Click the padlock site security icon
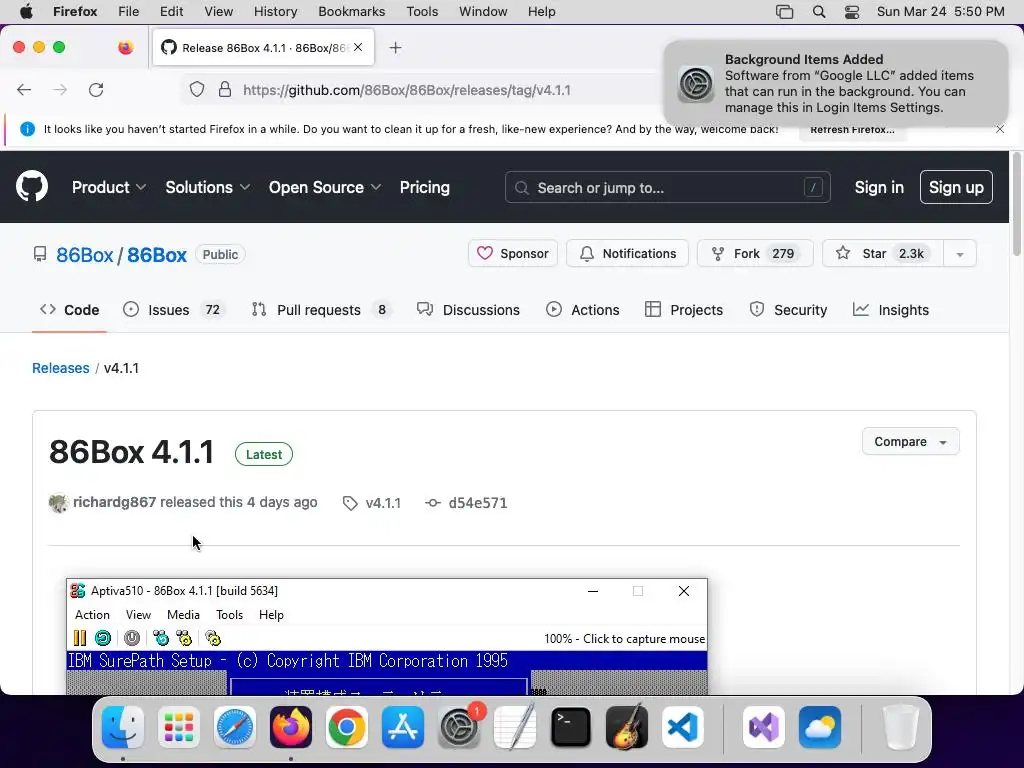The image size is (1024, 768). [225, 89]
